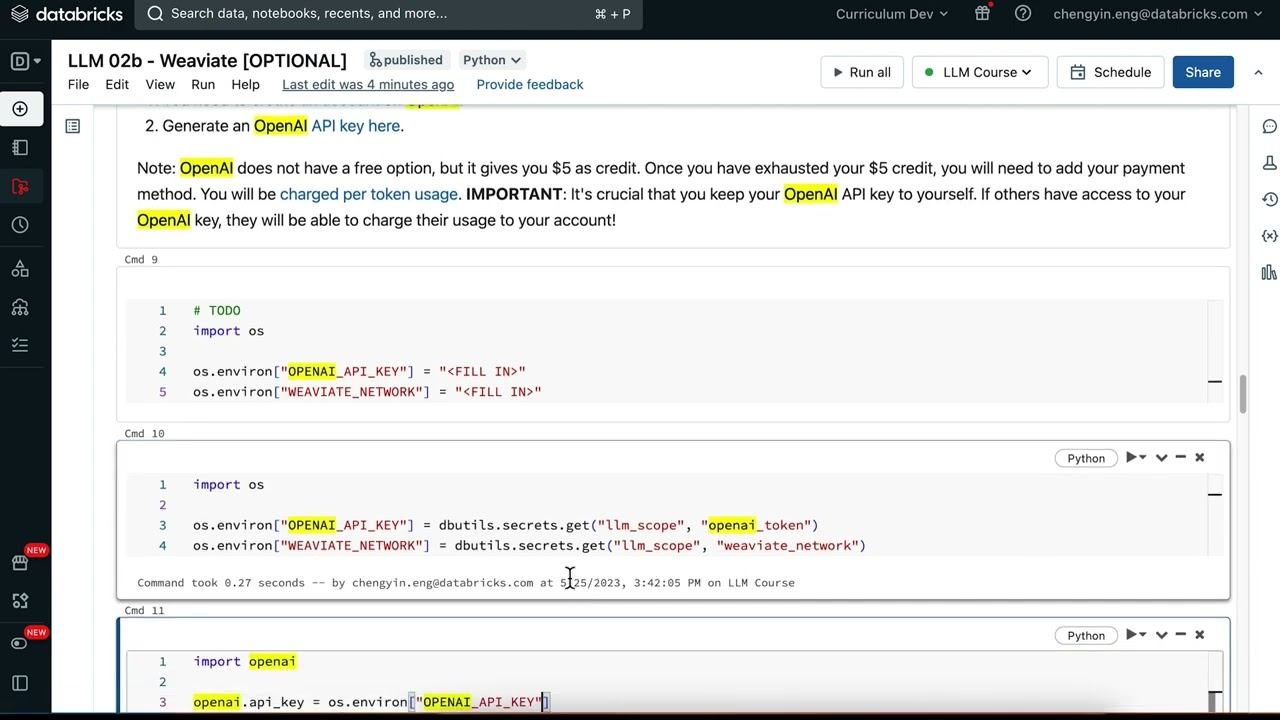The height and width of the screenshot is (720, 1280).
Task: Open the Python libraries icon in right sidebar
Action: click(x=1269, y=272)
